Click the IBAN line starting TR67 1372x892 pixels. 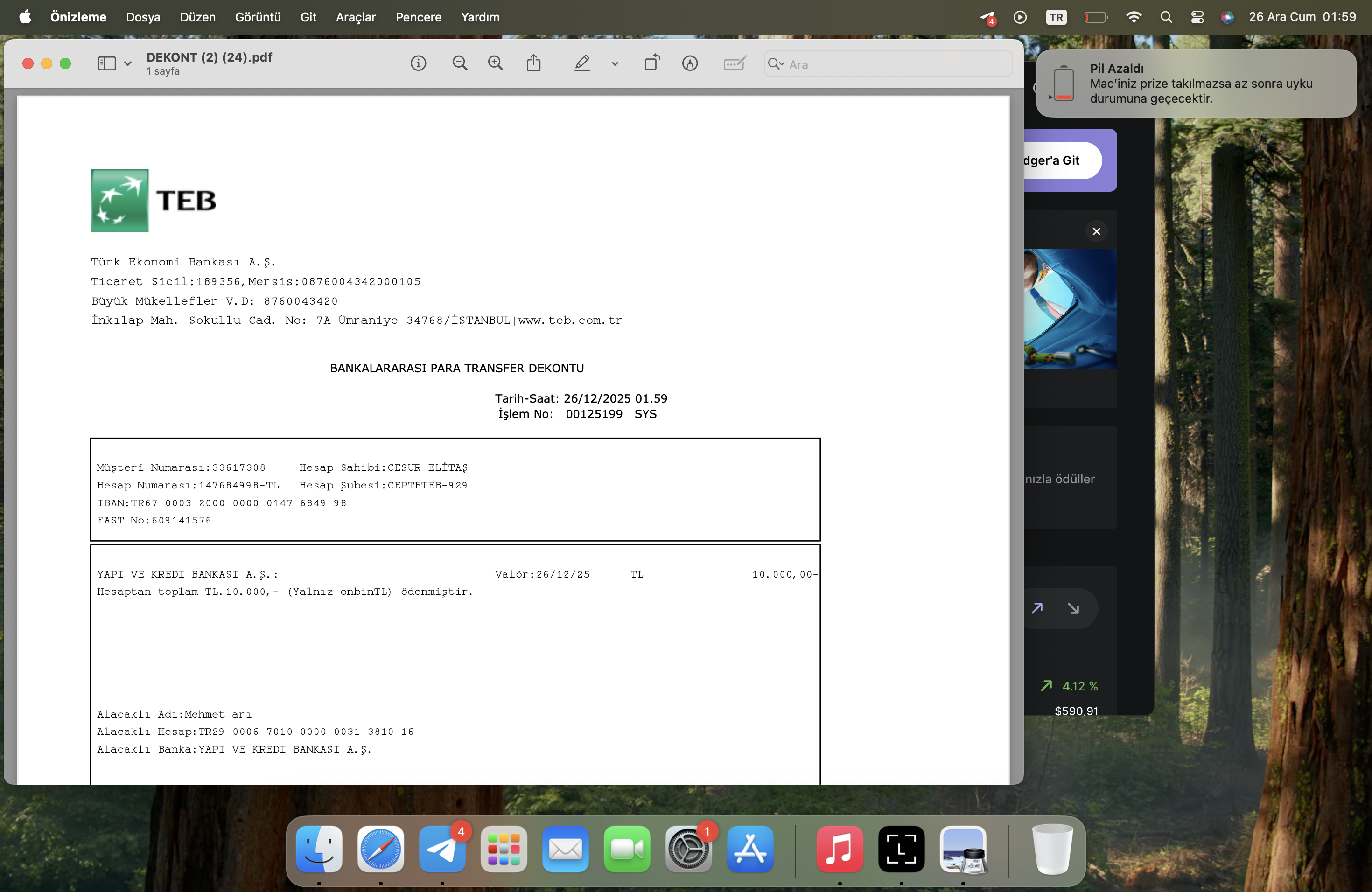[x=221, y=503]
